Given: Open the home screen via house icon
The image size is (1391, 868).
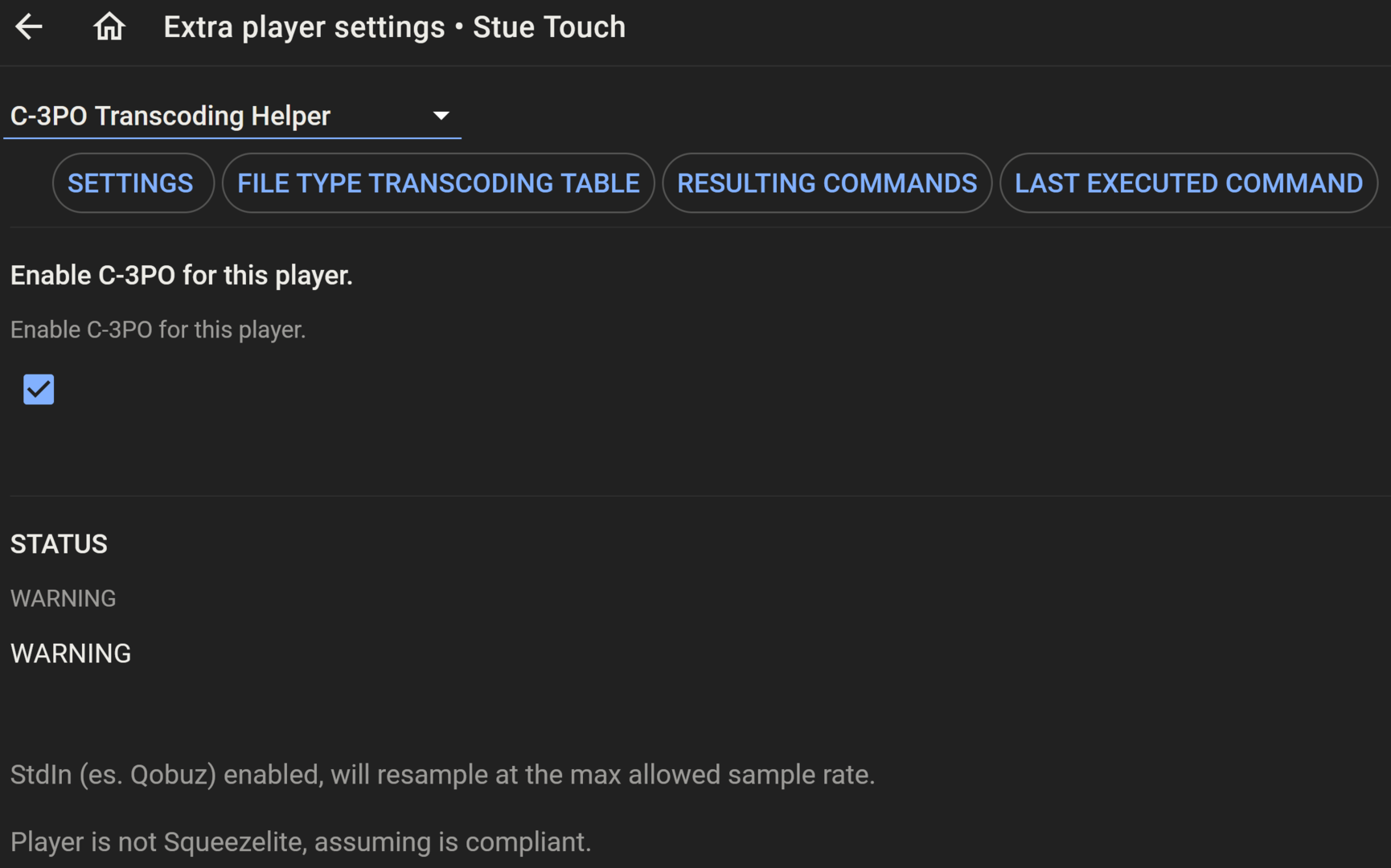Looking at the screenshot, I should click(109, 27).
